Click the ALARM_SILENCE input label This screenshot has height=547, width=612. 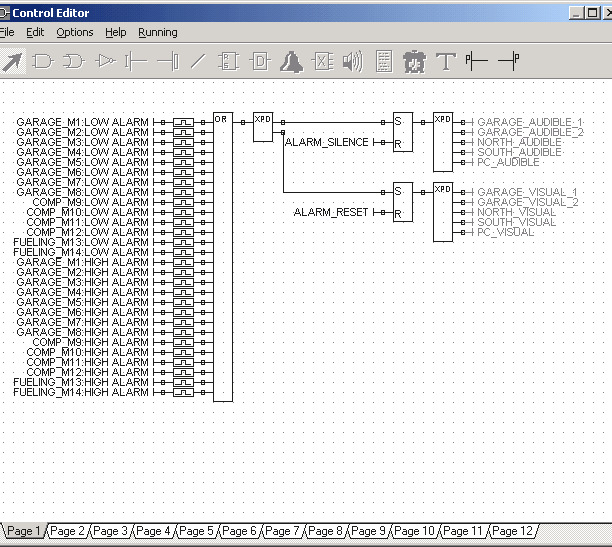(x=326, y=143)
